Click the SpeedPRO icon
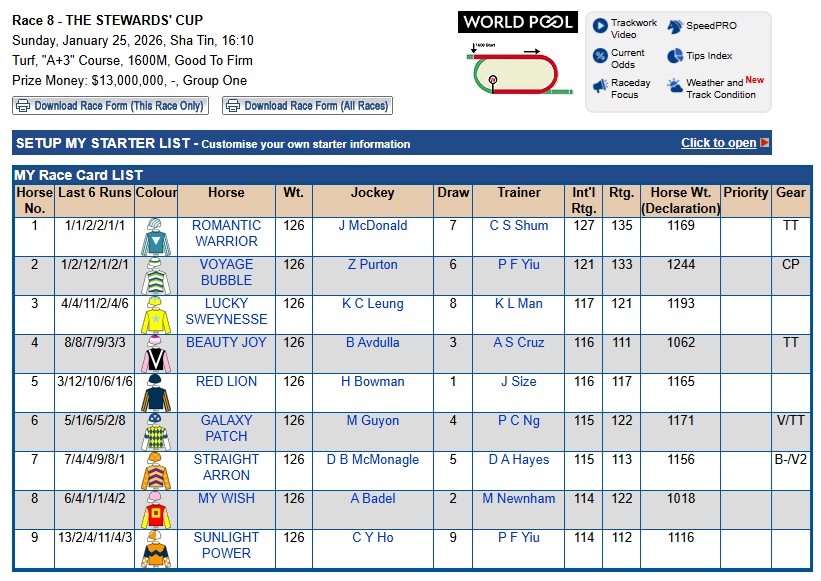The width and height of the screenshot is (821, 581). pyautogui.click(x=675, y=27)
